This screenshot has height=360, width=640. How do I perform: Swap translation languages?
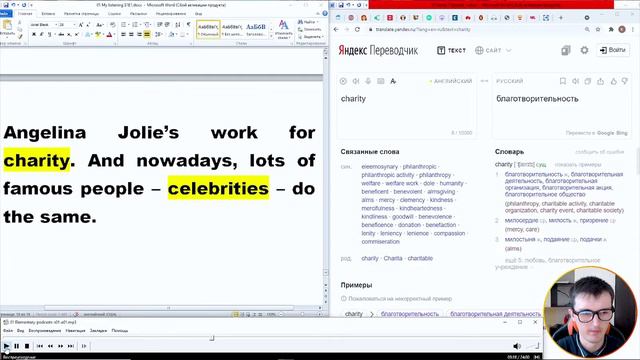484,81
